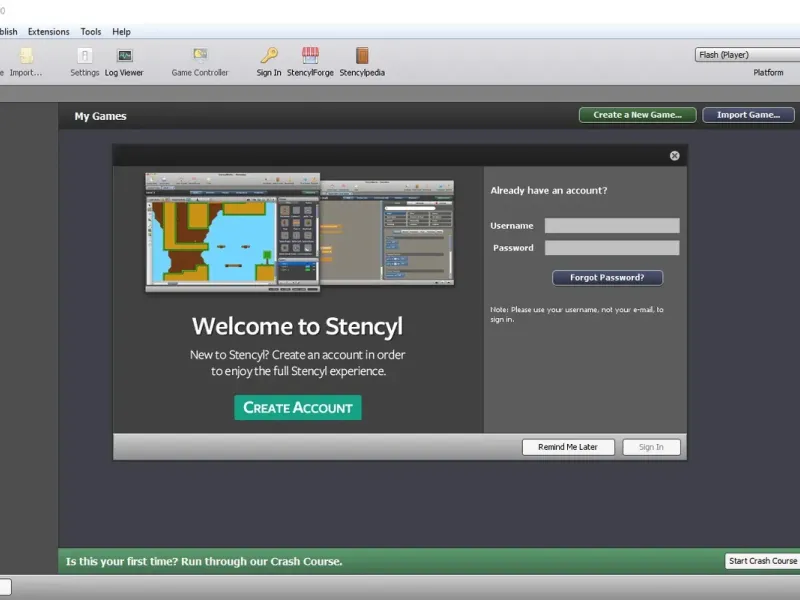Viewport: 800px width, 600px height.
Task: Click the Sign In dialog button
Action: 651,447
